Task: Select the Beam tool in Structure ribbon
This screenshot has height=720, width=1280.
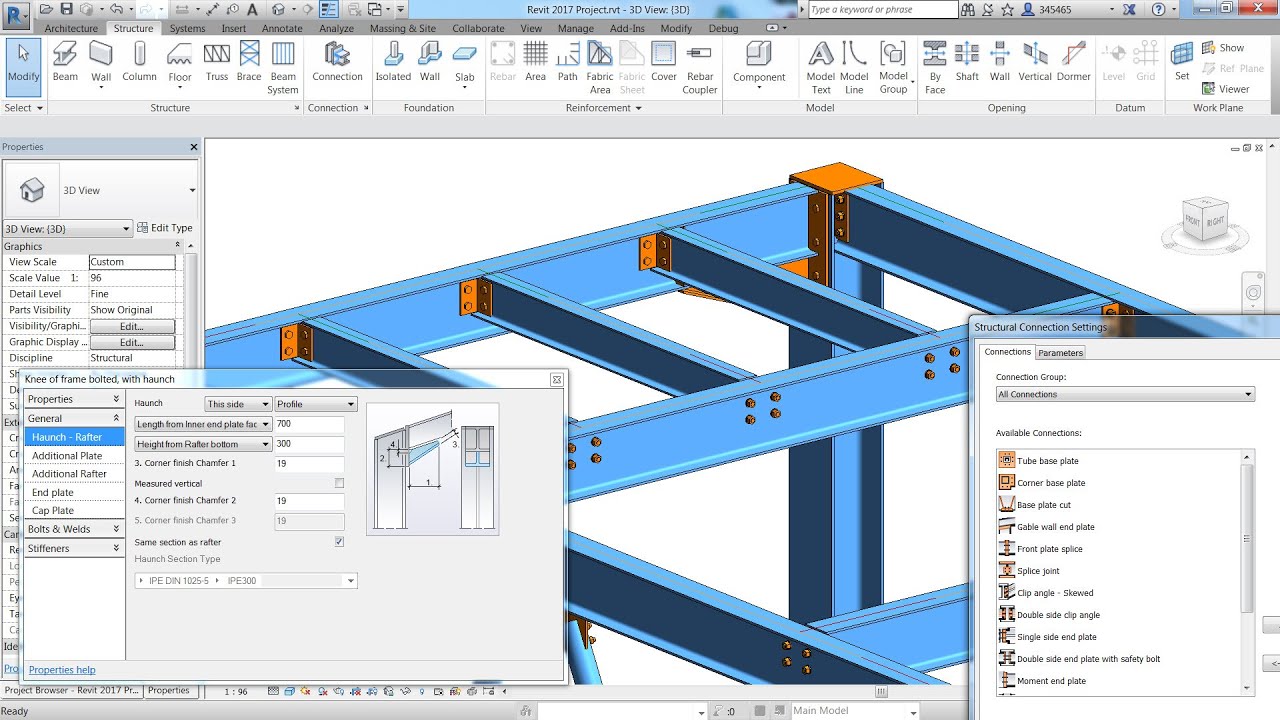Action: [65, 62]
